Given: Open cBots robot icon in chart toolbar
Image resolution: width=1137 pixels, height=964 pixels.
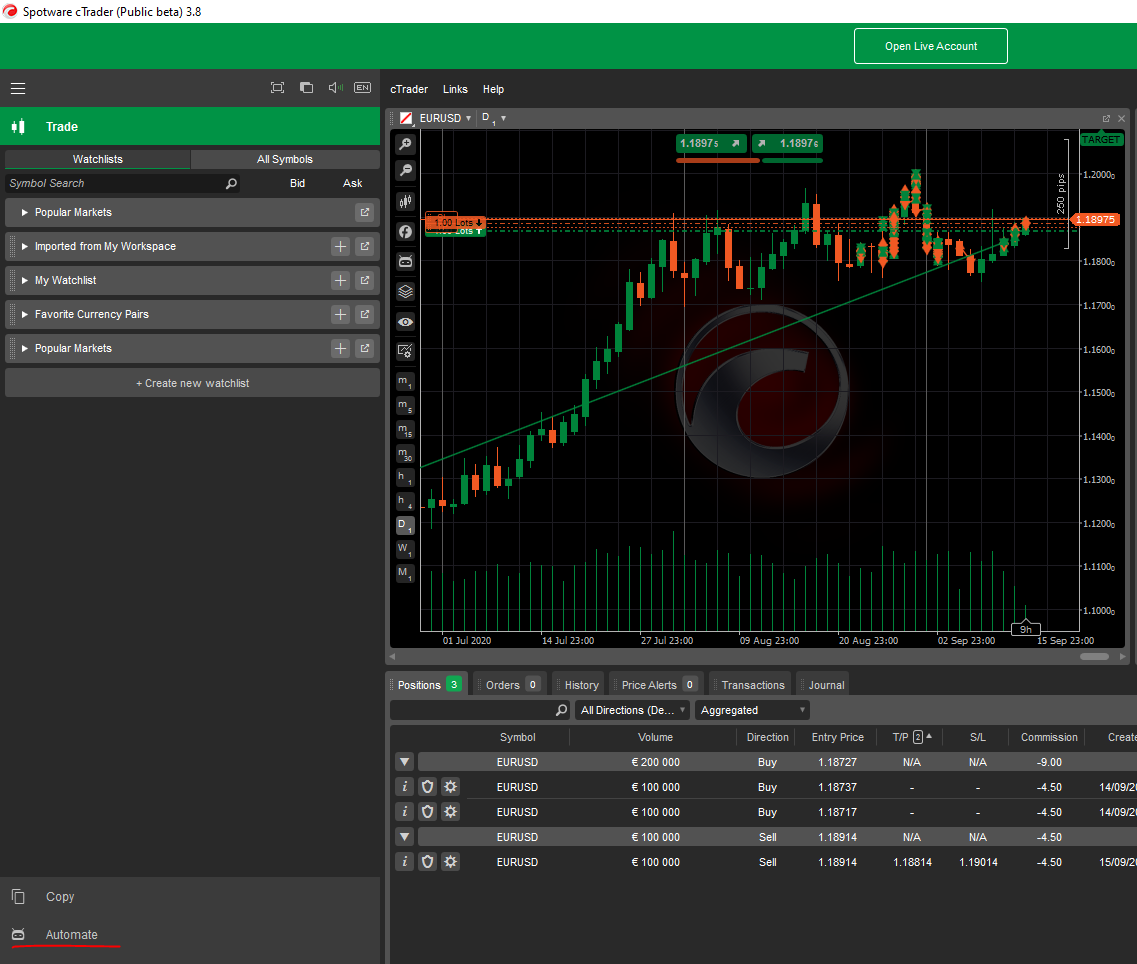Looking at the screenshot, I should coord(405,261).
